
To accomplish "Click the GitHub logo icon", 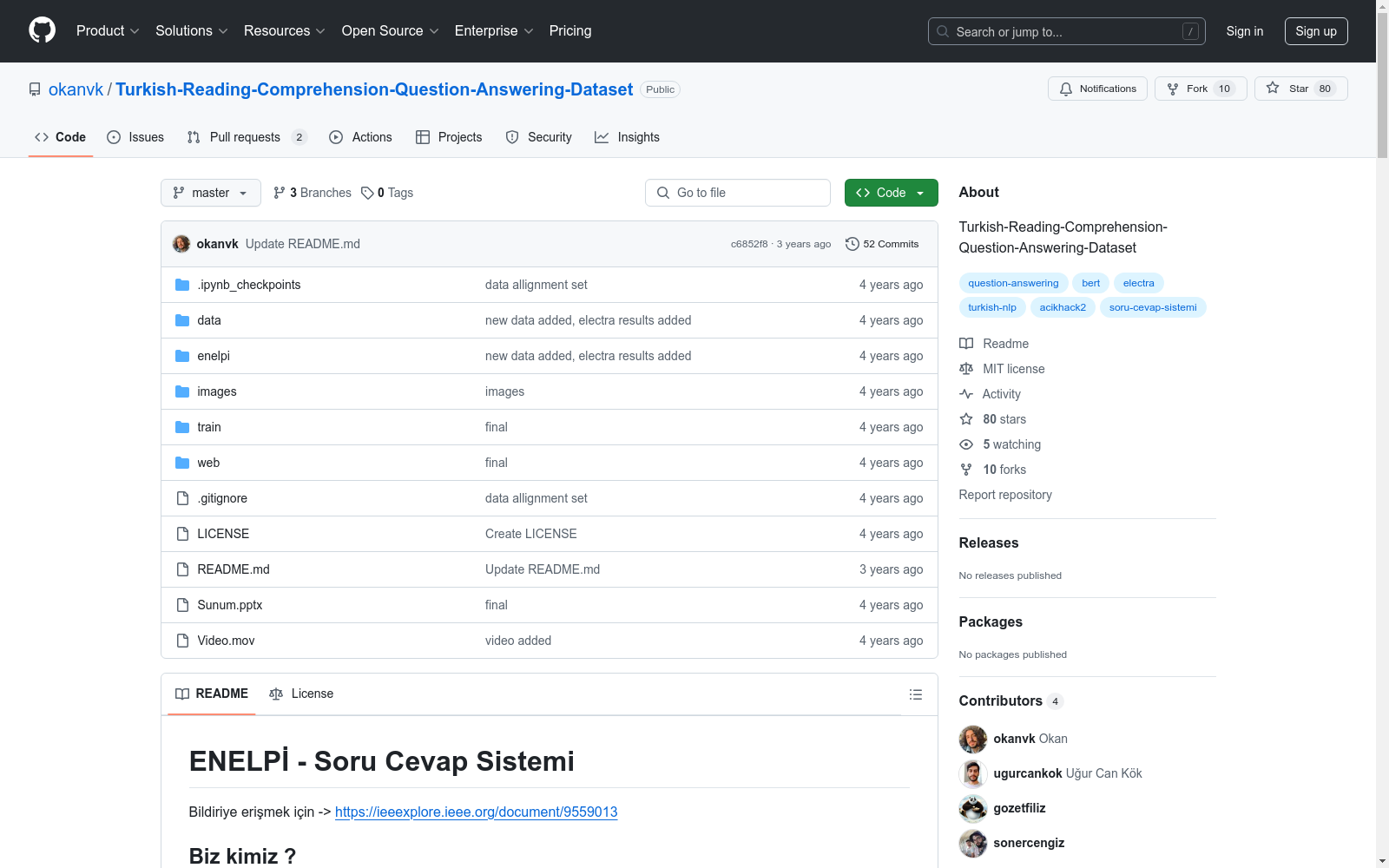I will (42, 30).
